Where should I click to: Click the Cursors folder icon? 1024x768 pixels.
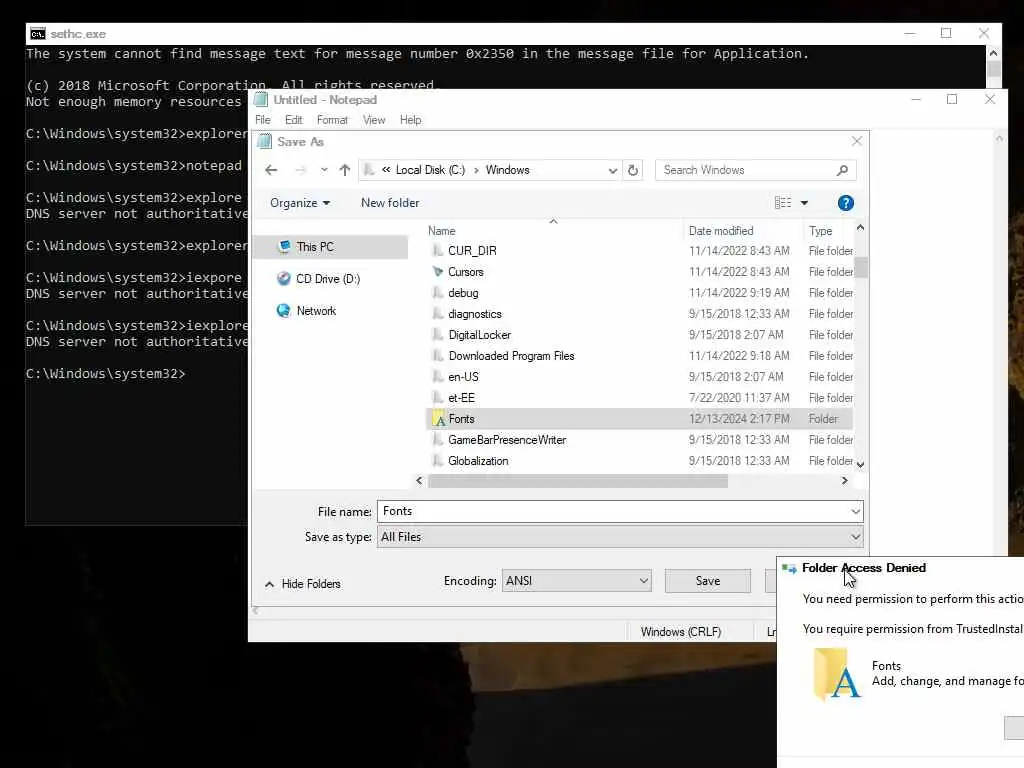point(438,272)
